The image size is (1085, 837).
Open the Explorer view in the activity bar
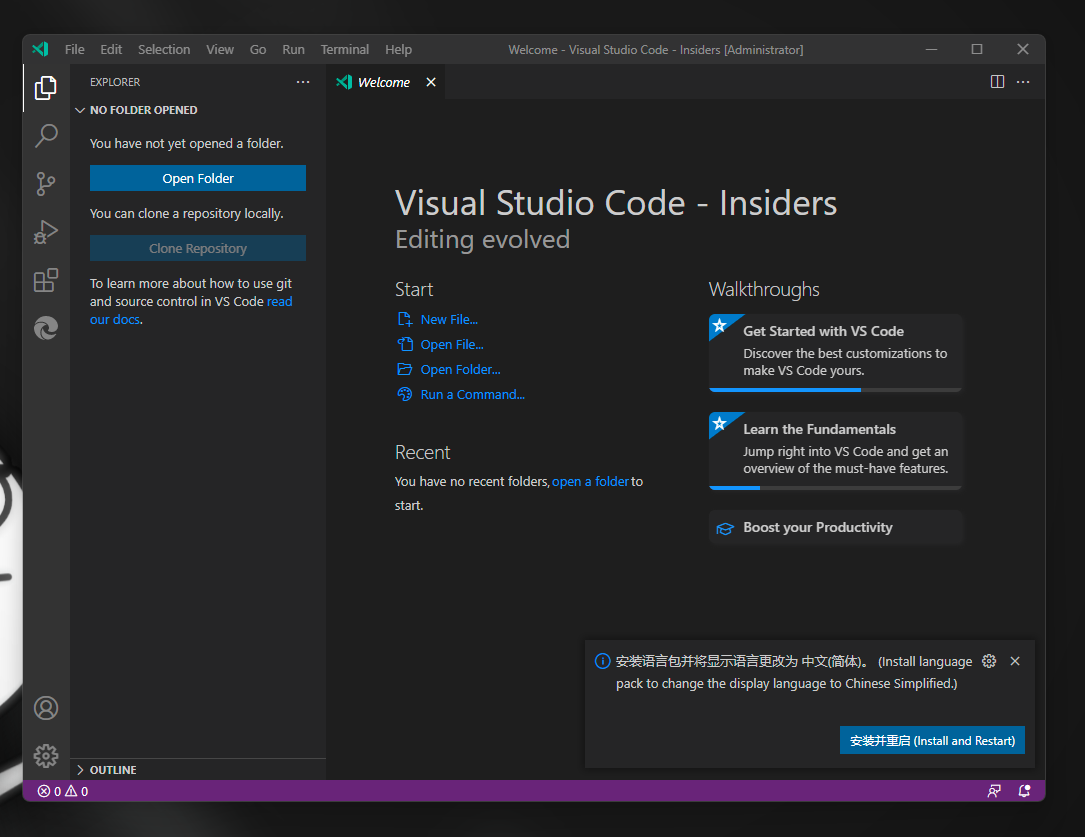click(46, 88)
